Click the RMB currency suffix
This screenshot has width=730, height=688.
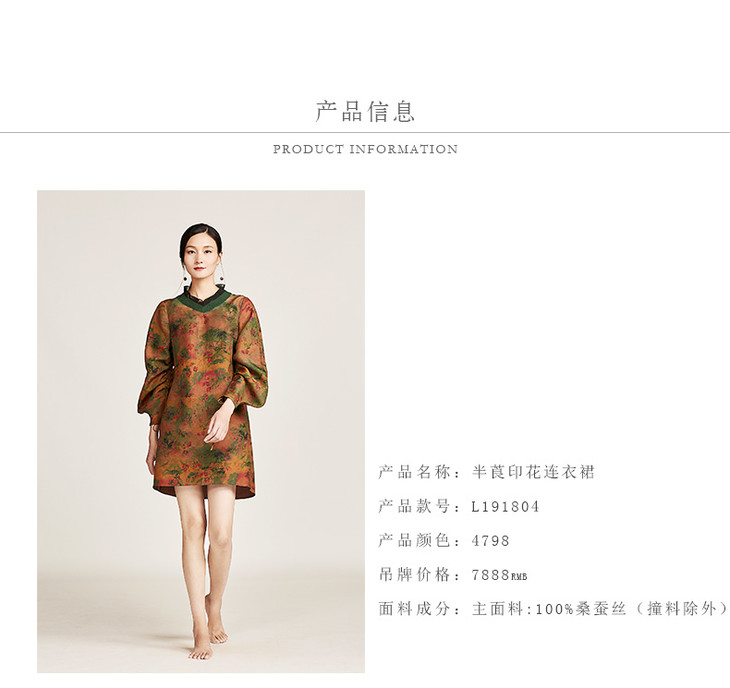point(519,577)
